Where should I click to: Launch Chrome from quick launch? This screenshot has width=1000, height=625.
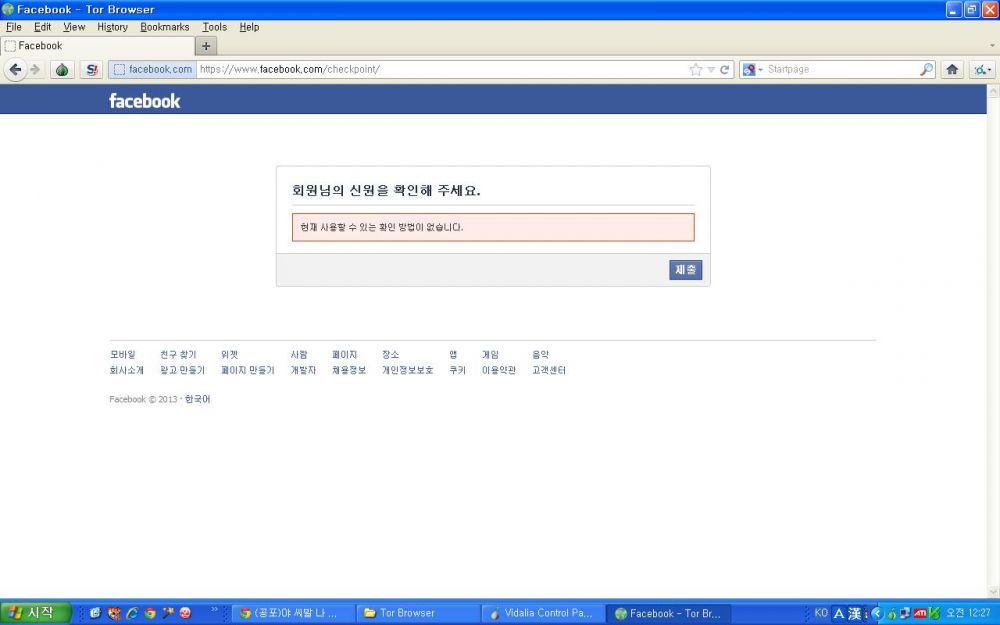[x=150, y=613]
